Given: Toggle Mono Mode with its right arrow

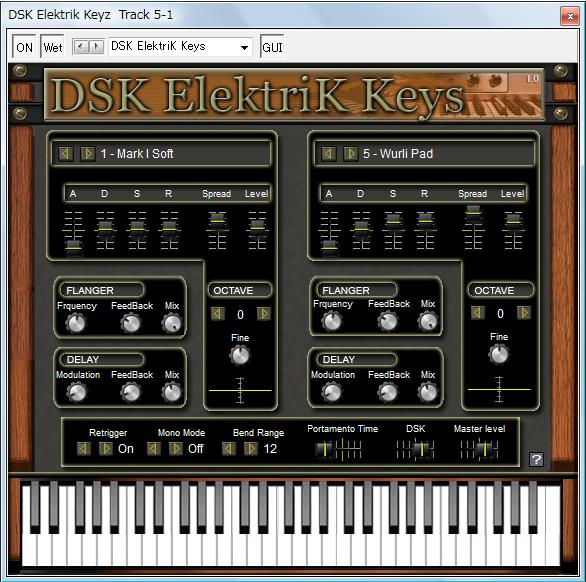Looking at the screenshot, I should point(175,448).
